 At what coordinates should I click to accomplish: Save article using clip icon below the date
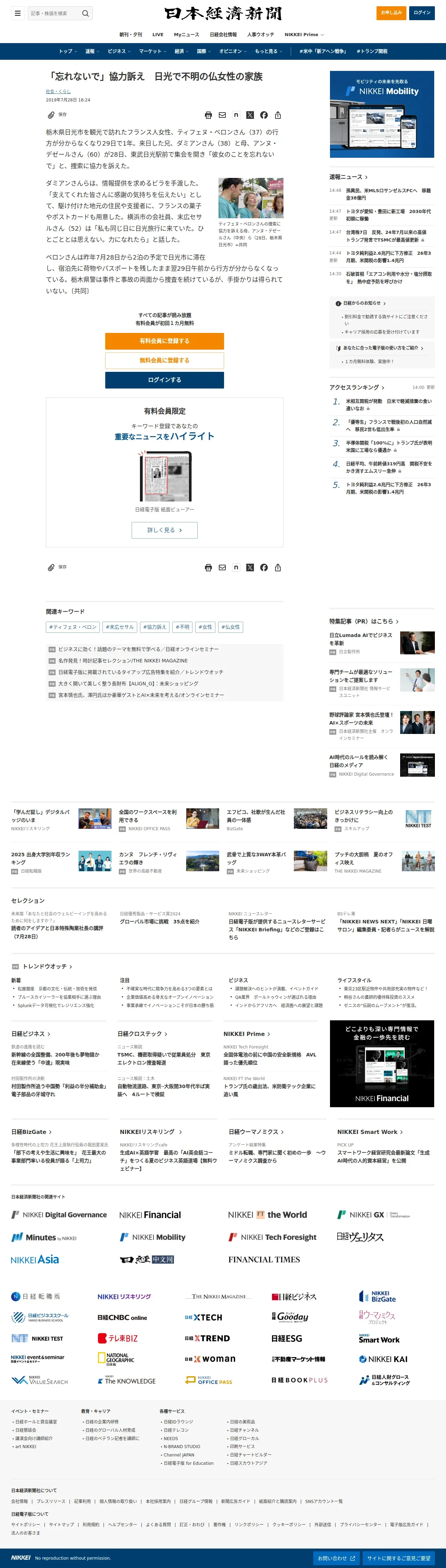pos(52,114)
